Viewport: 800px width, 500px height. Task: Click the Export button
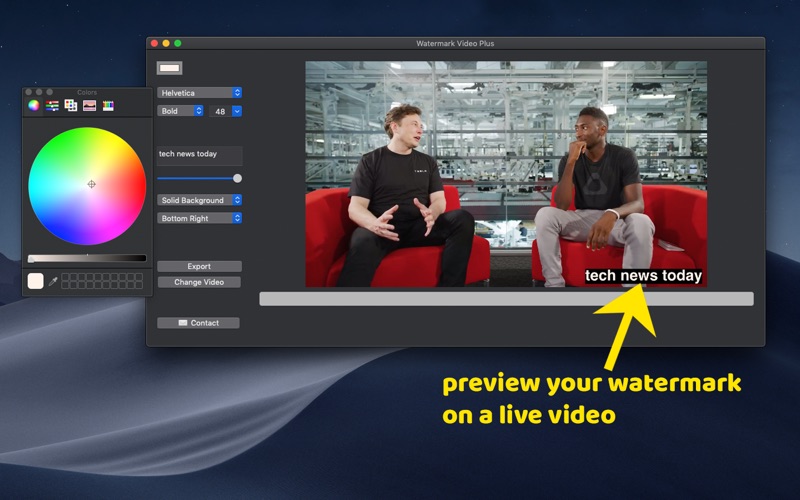[199, 266]
